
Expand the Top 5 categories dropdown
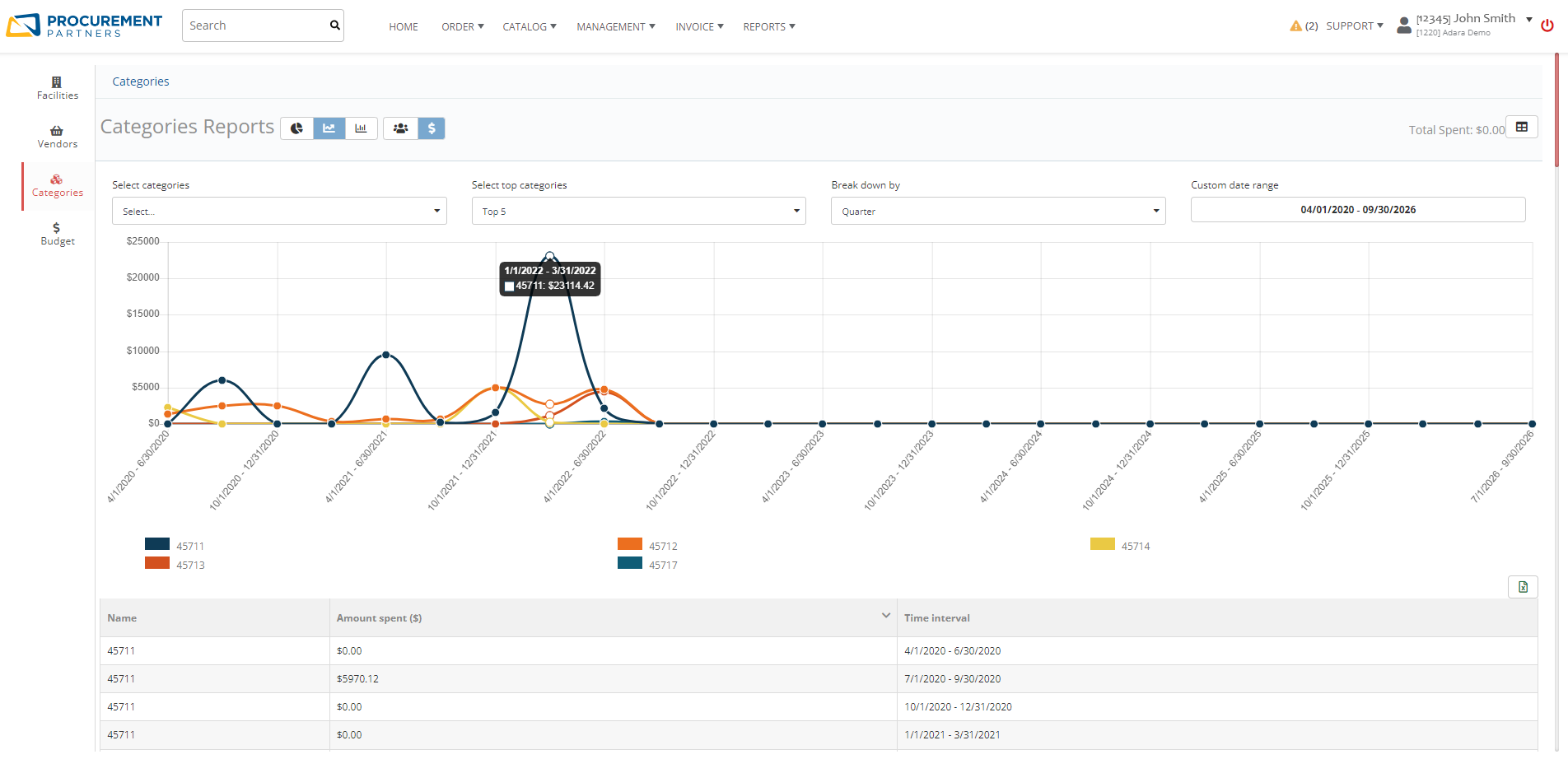[638, 211]
